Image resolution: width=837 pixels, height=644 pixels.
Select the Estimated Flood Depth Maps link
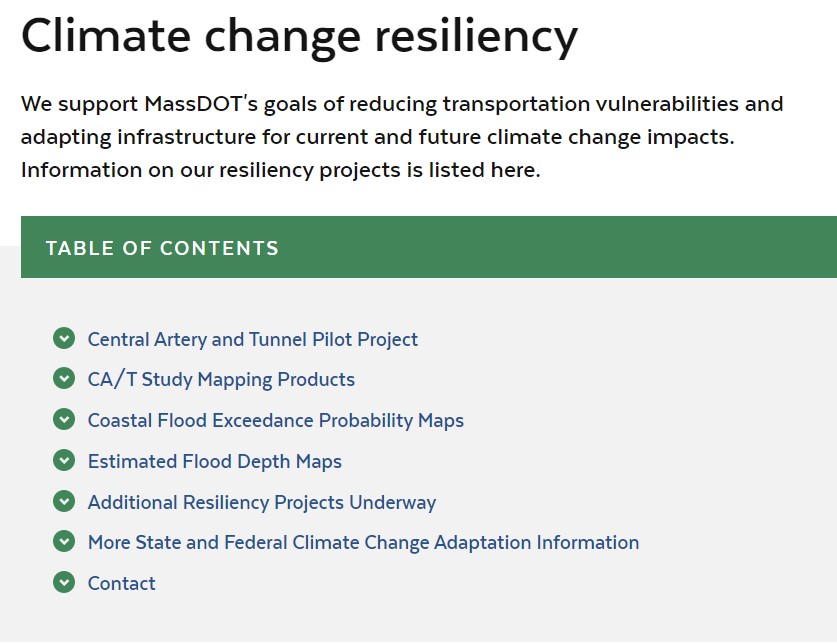[214, 462]
